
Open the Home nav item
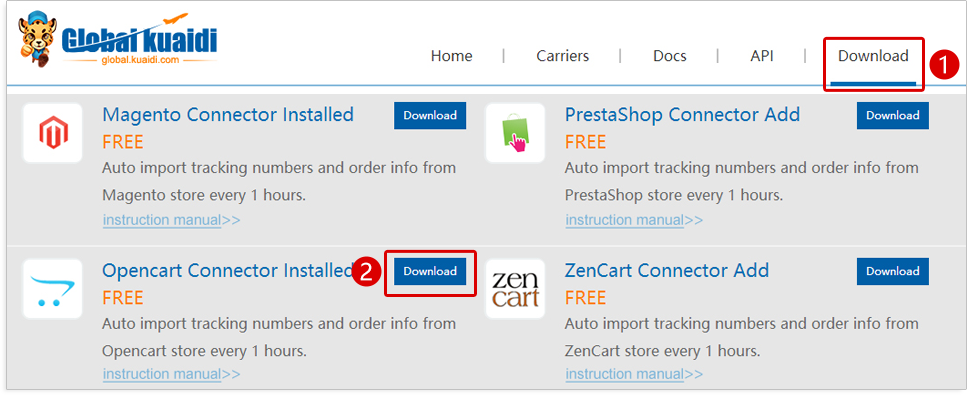tap(451, 56)
